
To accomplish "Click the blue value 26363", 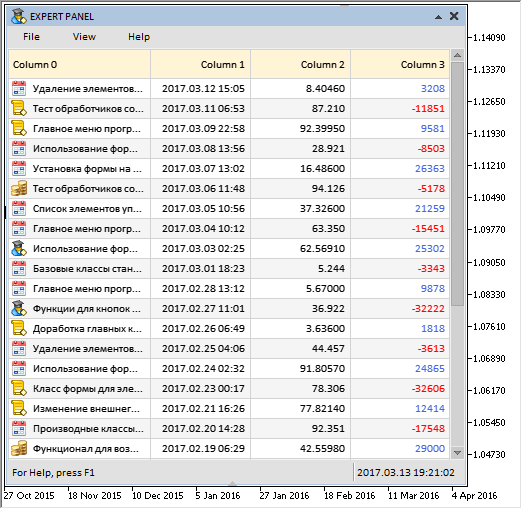I will point(430,169).
